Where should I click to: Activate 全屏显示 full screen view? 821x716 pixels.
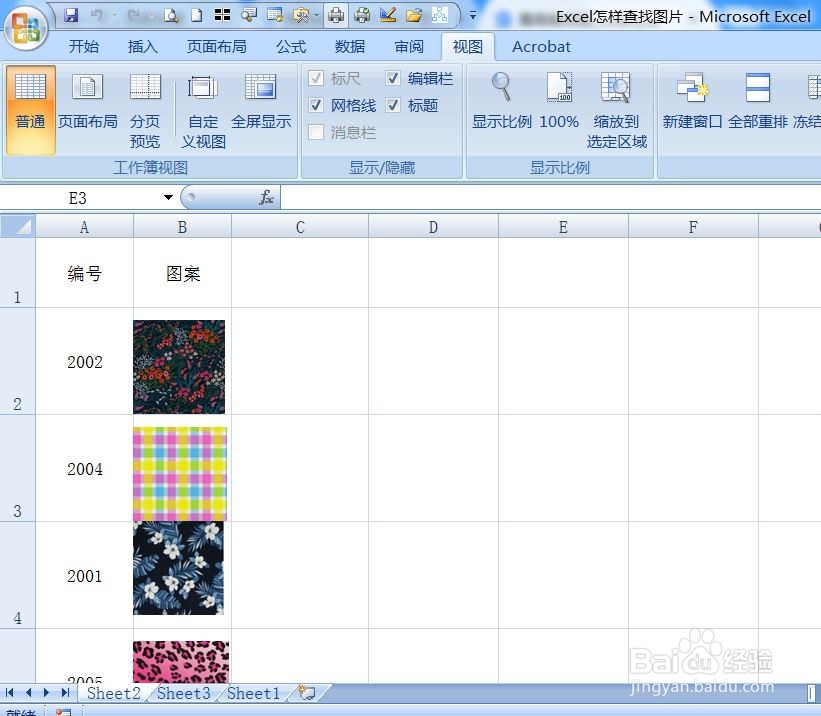(x=261, y=105)
